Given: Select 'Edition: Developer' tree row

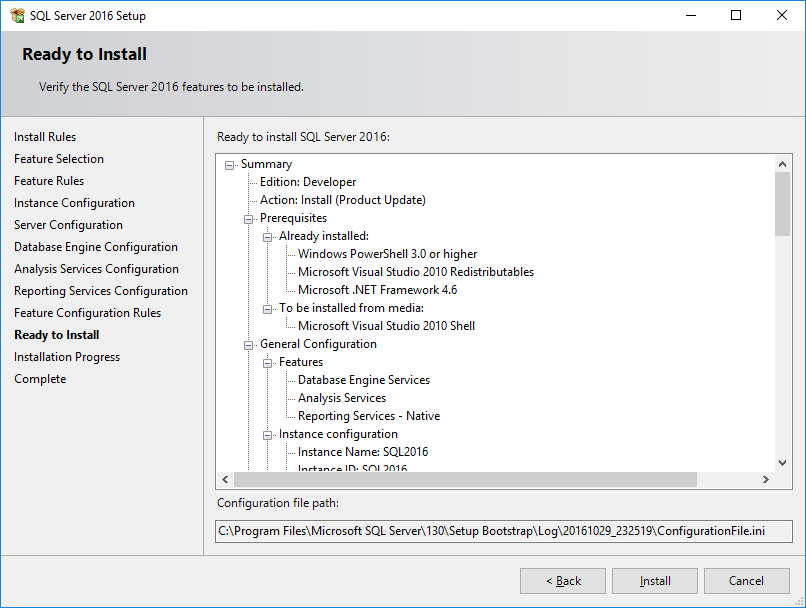Looking at the screenshot, I should click(308, 182).
